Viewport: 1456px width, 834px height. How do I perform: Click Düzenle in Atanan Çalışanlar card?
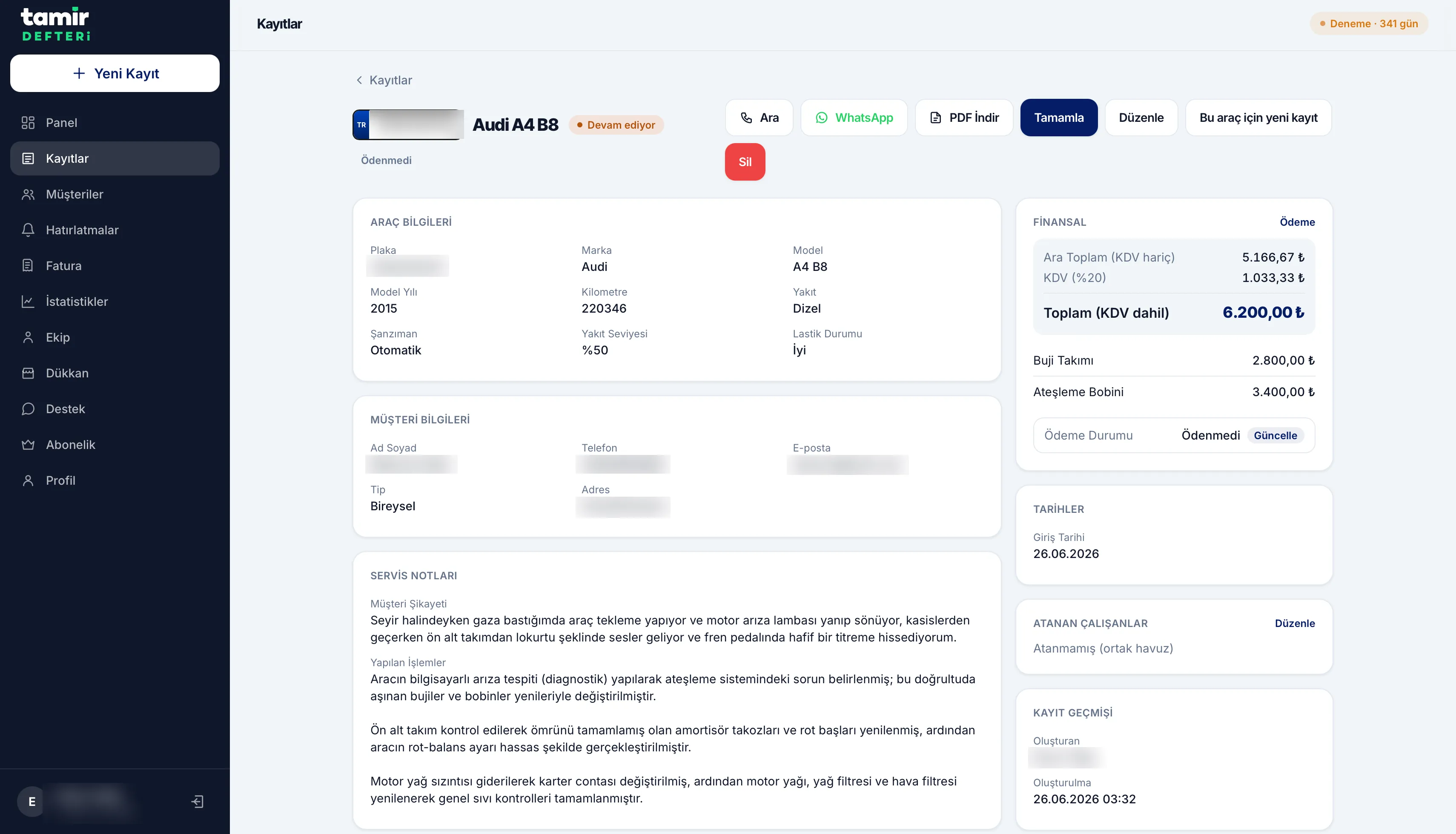1295,623
